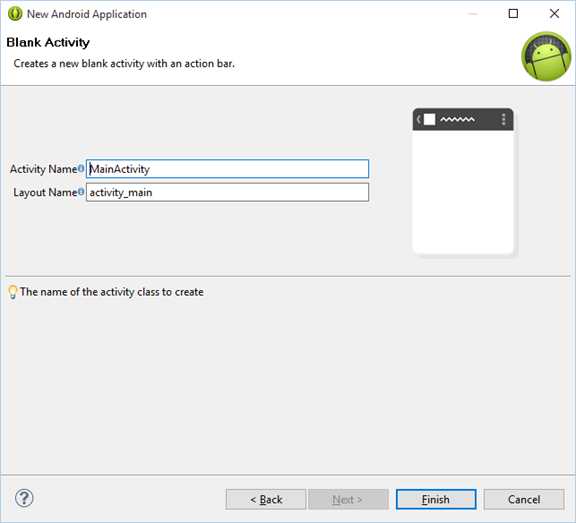
Task: Click the help question mark icon
Action: point(24,498)
